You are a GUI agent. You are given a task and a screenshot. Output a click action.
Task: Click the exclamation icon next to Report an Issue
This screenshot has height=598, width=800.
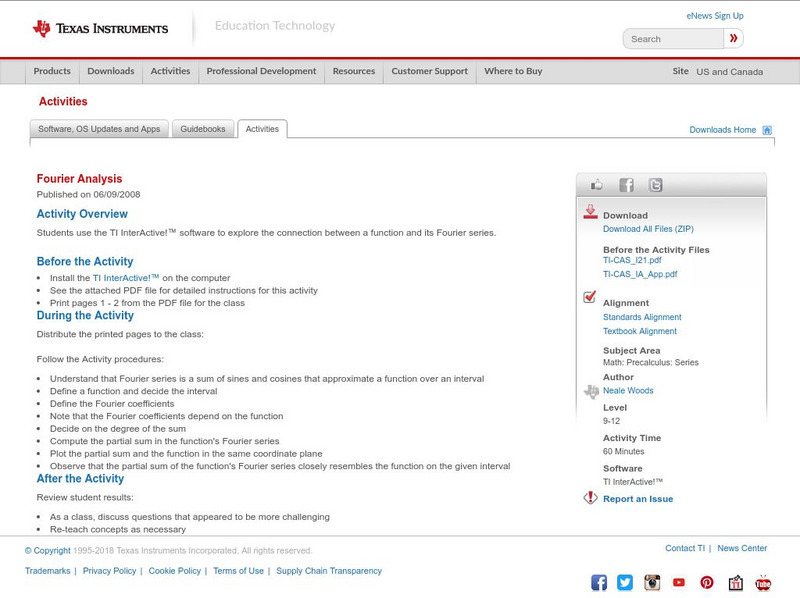point(589,498)
